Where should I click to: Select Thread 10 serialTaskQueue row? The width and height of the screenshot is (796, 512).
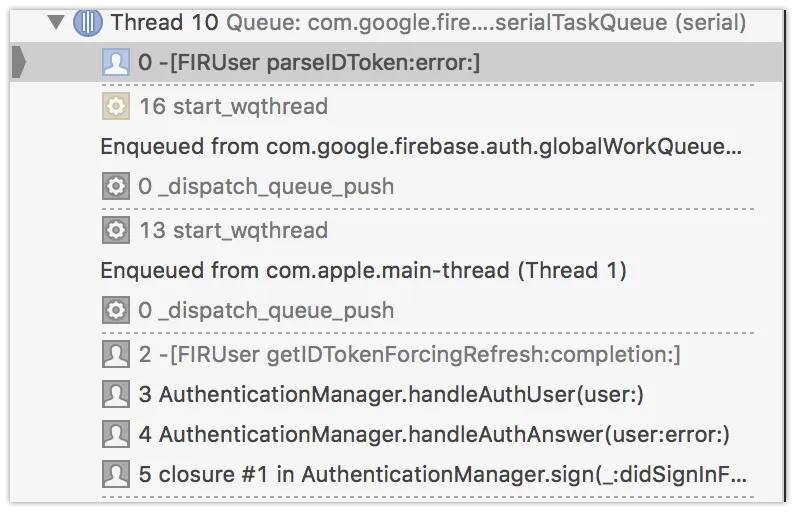397,23
